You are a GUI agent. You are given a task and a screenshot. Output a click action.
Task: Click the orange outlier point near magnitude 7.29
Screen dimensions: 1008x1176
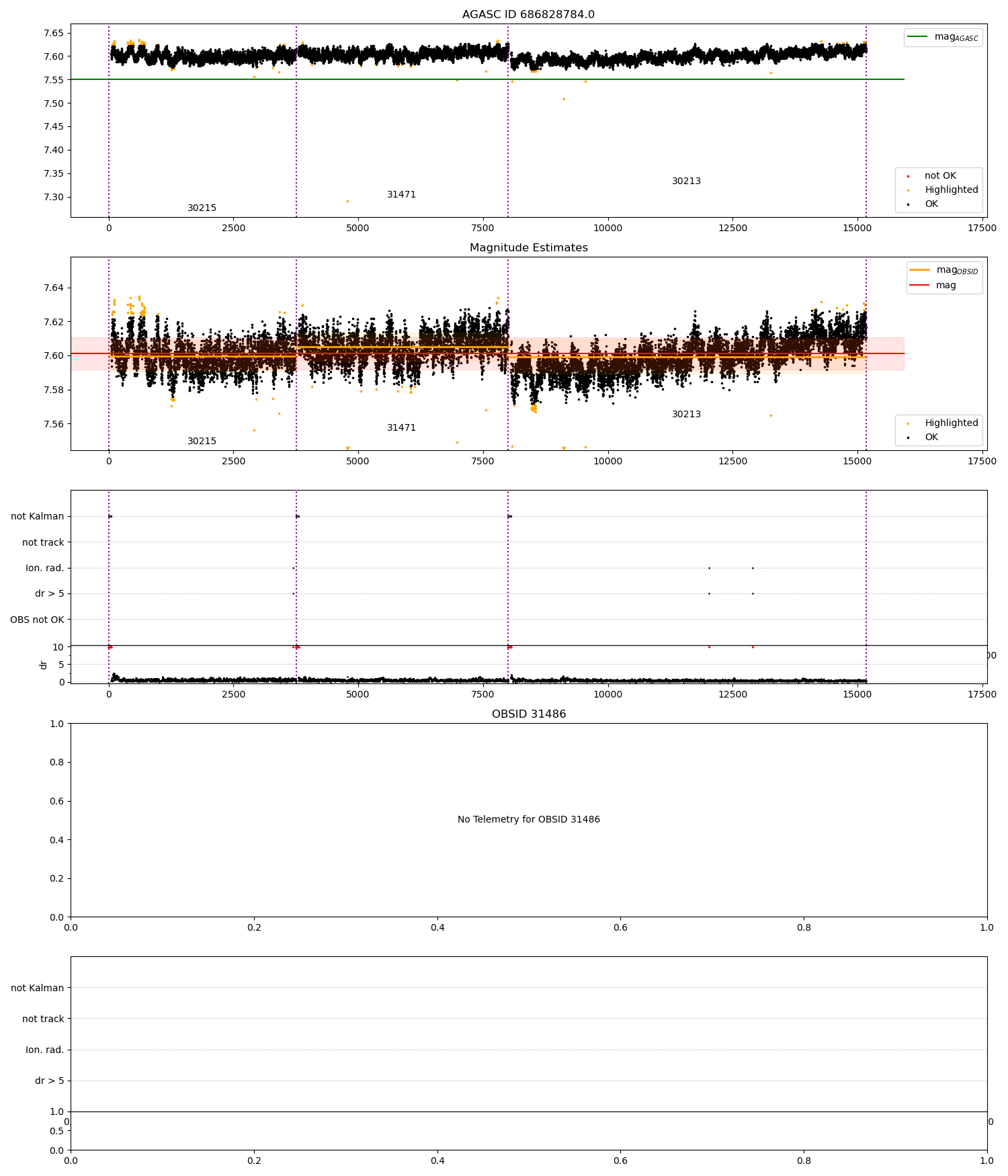(347, 201)
